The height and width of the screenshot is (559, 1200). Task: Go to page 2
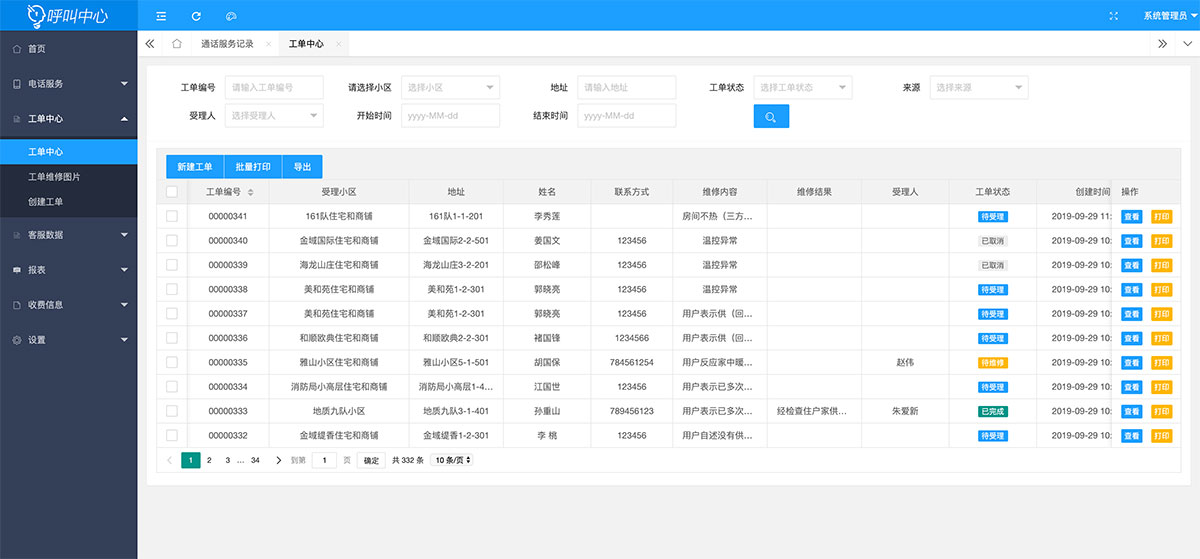[209, 460]
